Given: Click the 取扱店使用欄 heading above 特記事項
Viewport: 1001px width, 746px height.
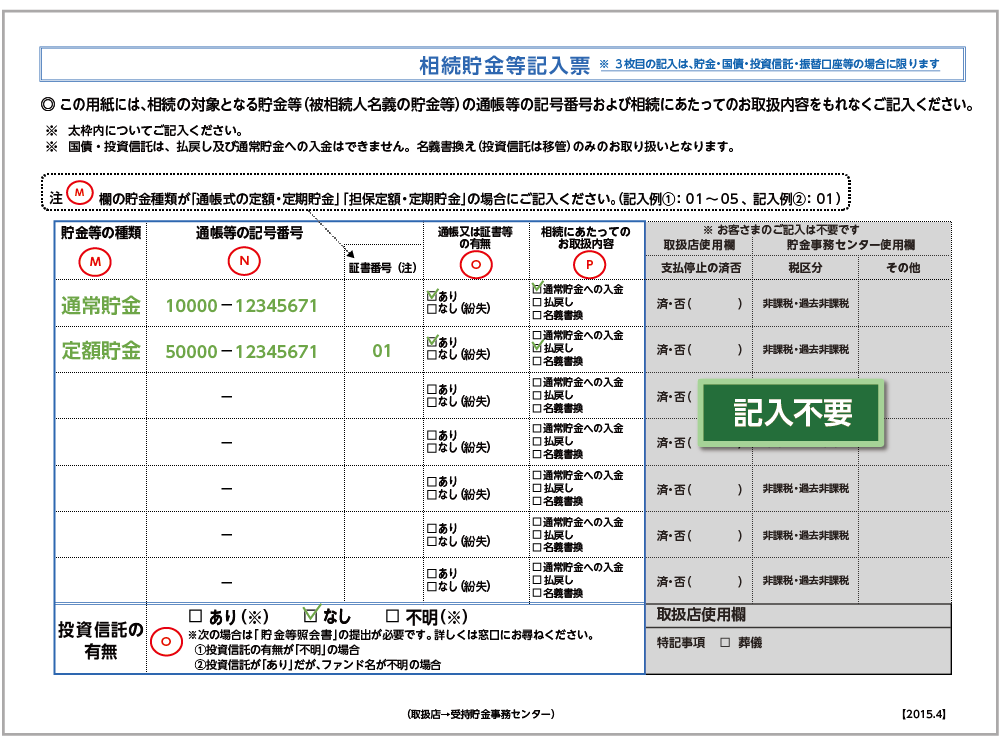Looking at the screenshot, I should (x=701, y=615).
